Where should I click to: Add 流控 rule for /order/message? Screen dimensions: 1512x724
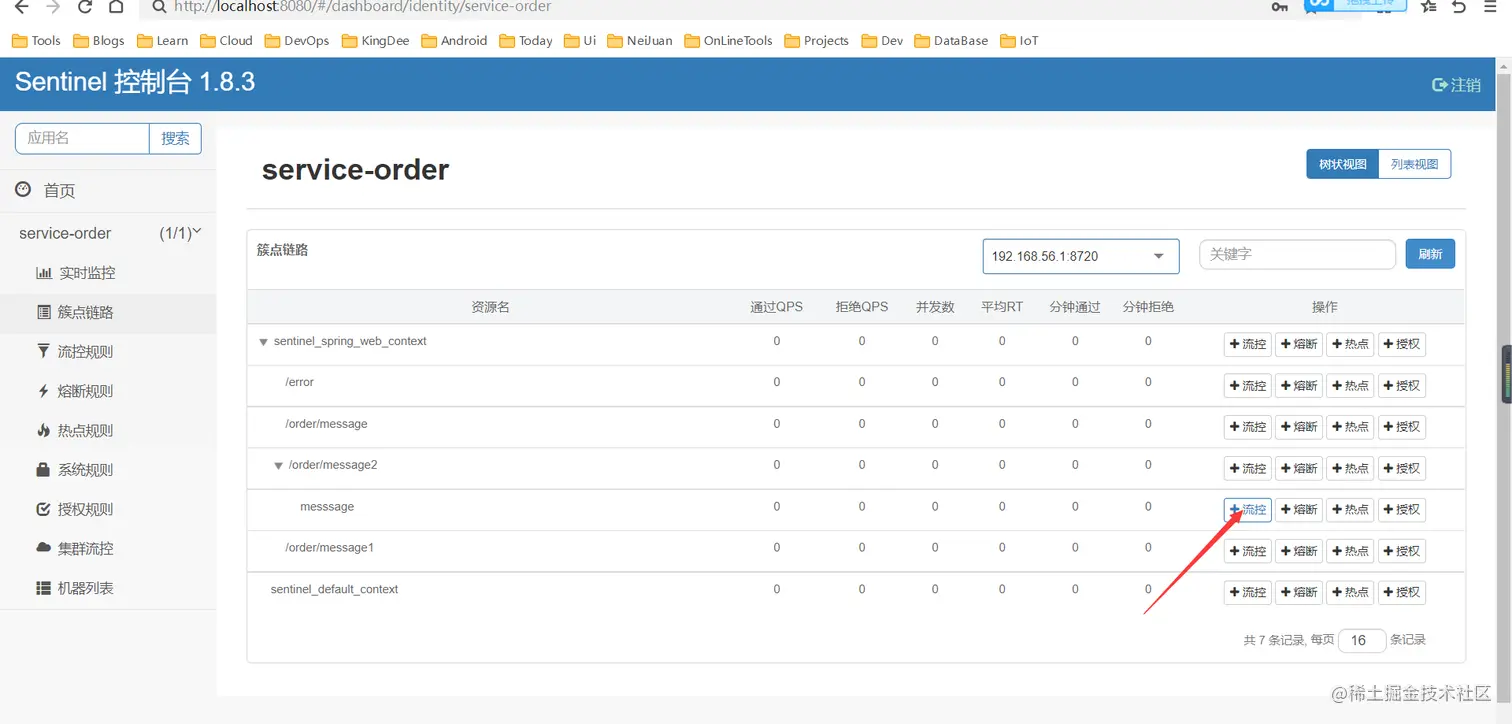point(1248,427)
